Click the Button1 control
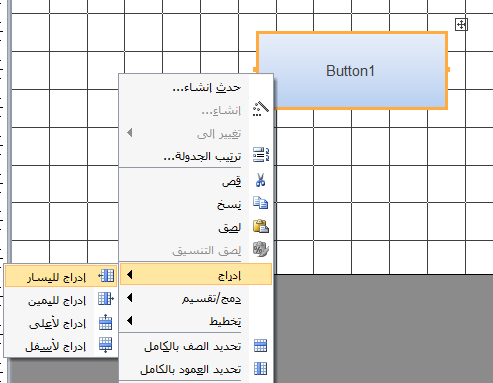This screenshot has width=493, height=383. [x=352, y=70]
